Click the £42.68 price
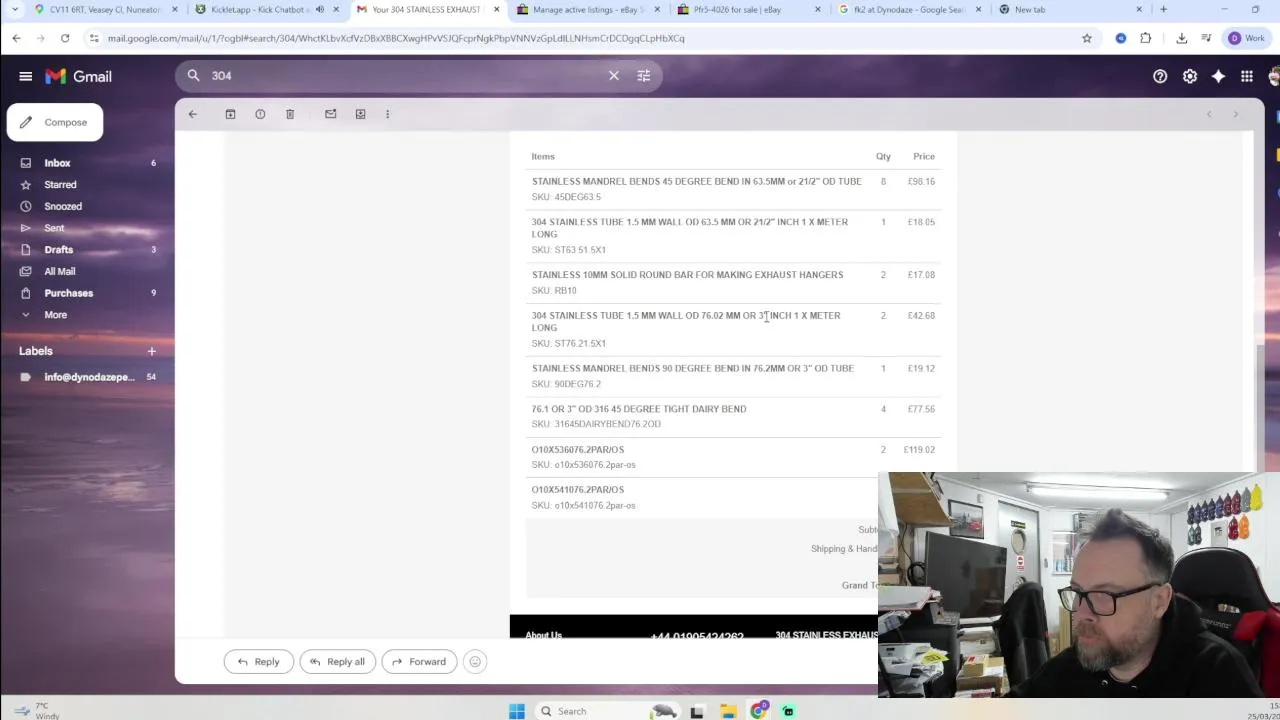Viewport: 1280px width, 720px height. coord(921,316)
